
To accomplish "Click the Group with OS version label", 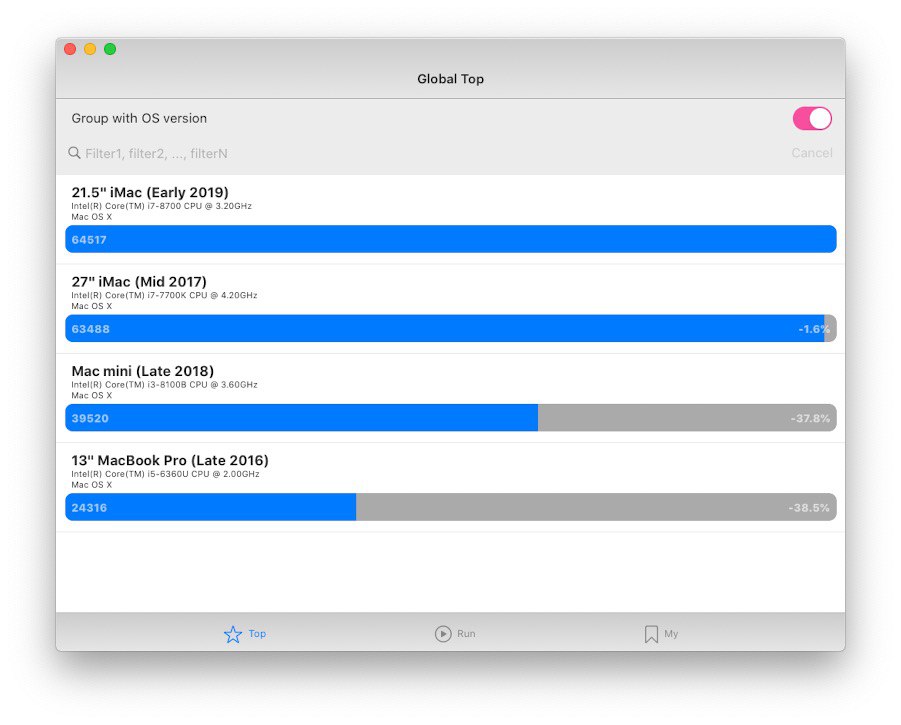I will (139, 118).
